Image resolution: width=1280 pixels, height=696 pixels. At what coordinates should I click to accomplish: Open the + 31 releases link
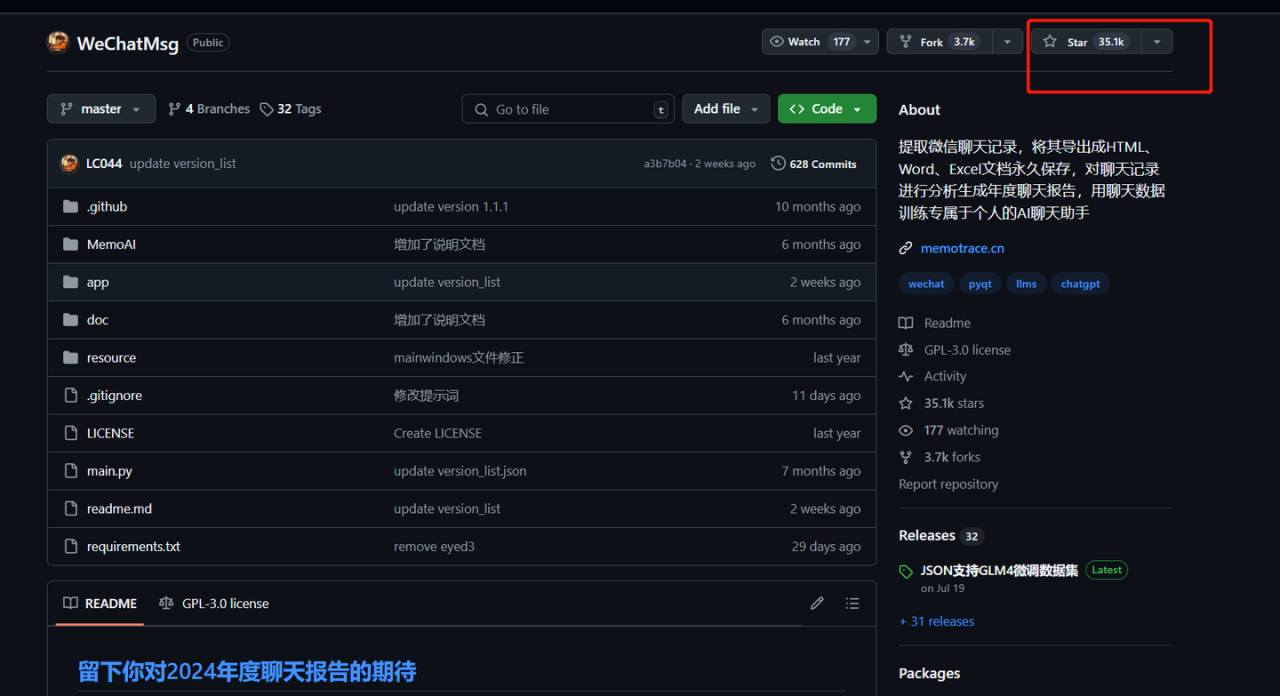click(936, 621)
